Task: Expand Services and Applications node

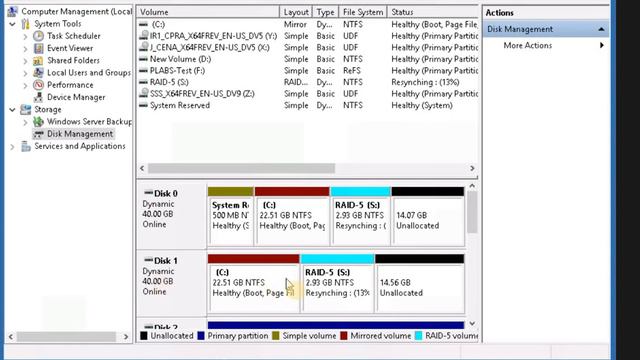Action: tap(12, 147)
